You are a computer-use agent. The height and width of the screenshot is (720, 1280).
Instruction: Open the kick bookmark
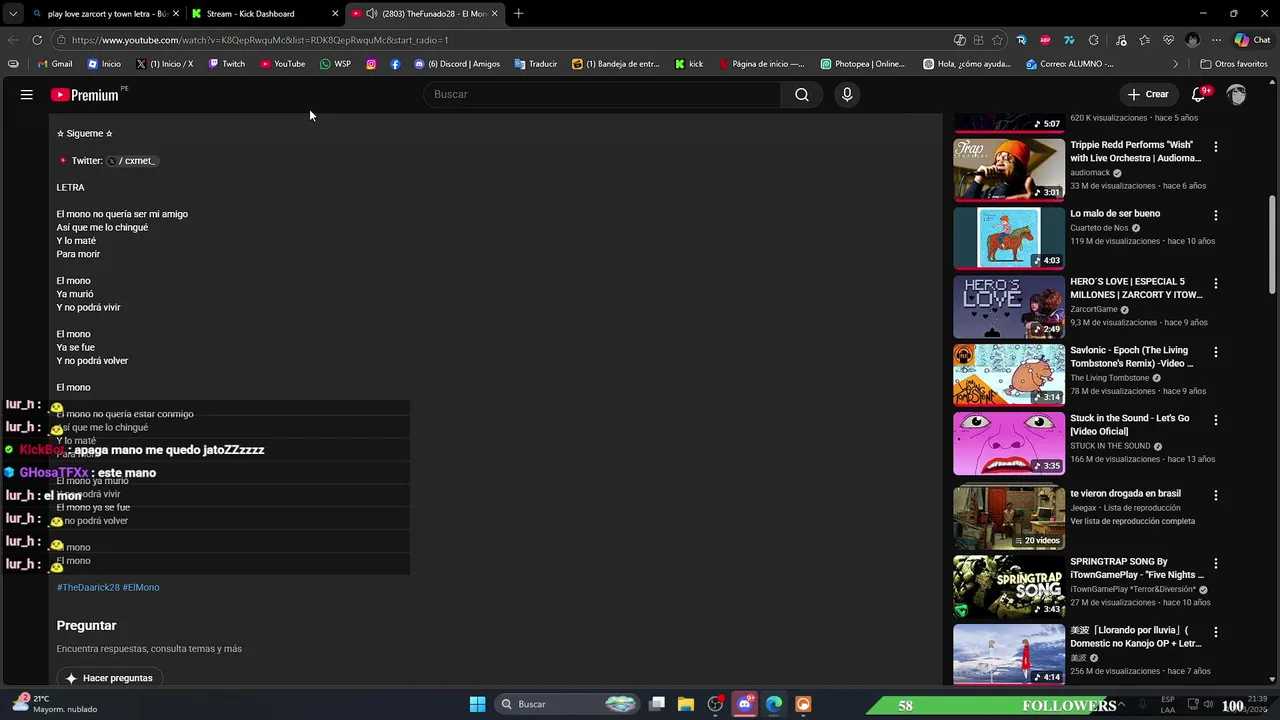(x=689, y=64)
